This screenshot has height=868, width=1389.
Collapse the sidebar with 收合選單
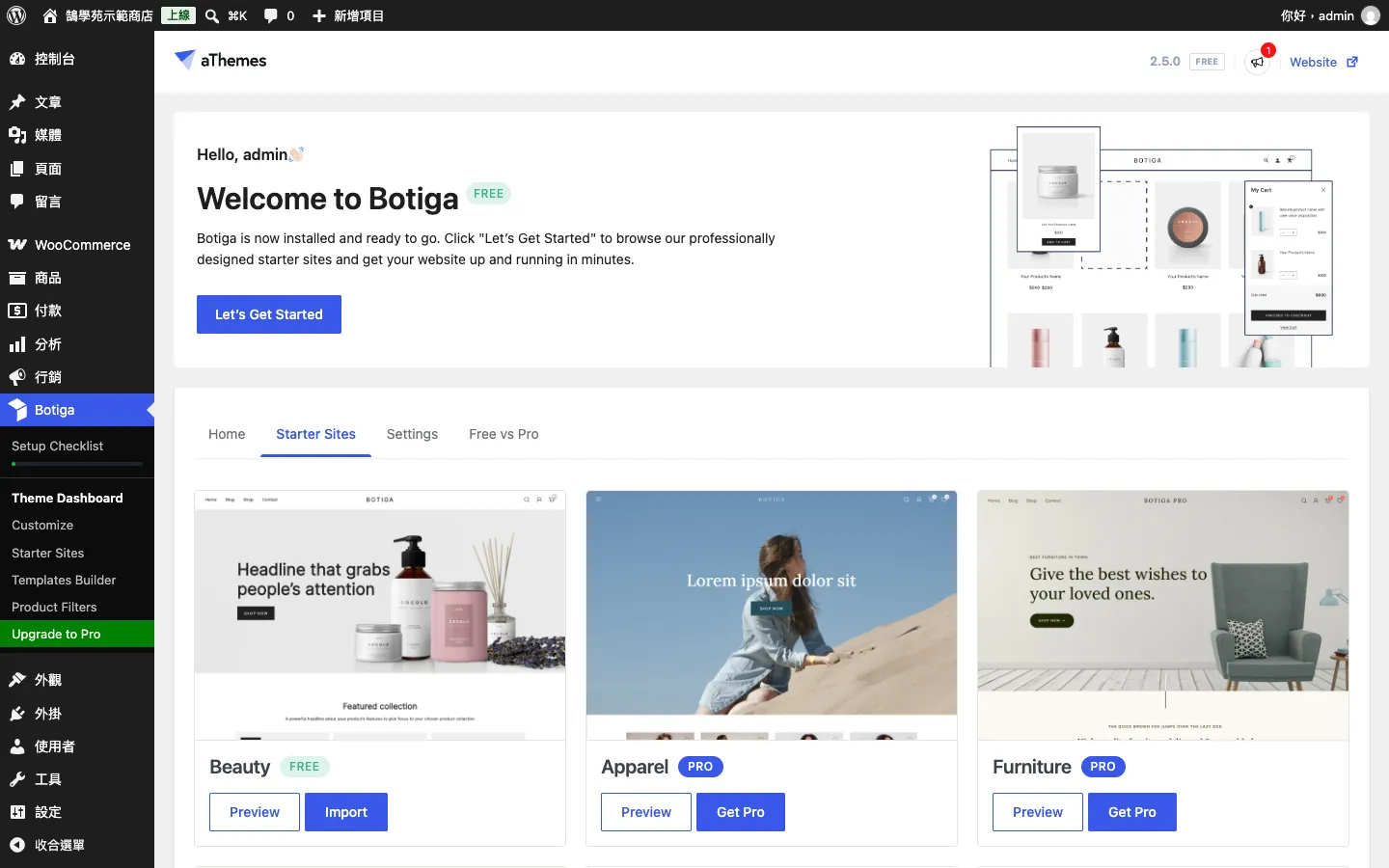[x=77, y=845]
